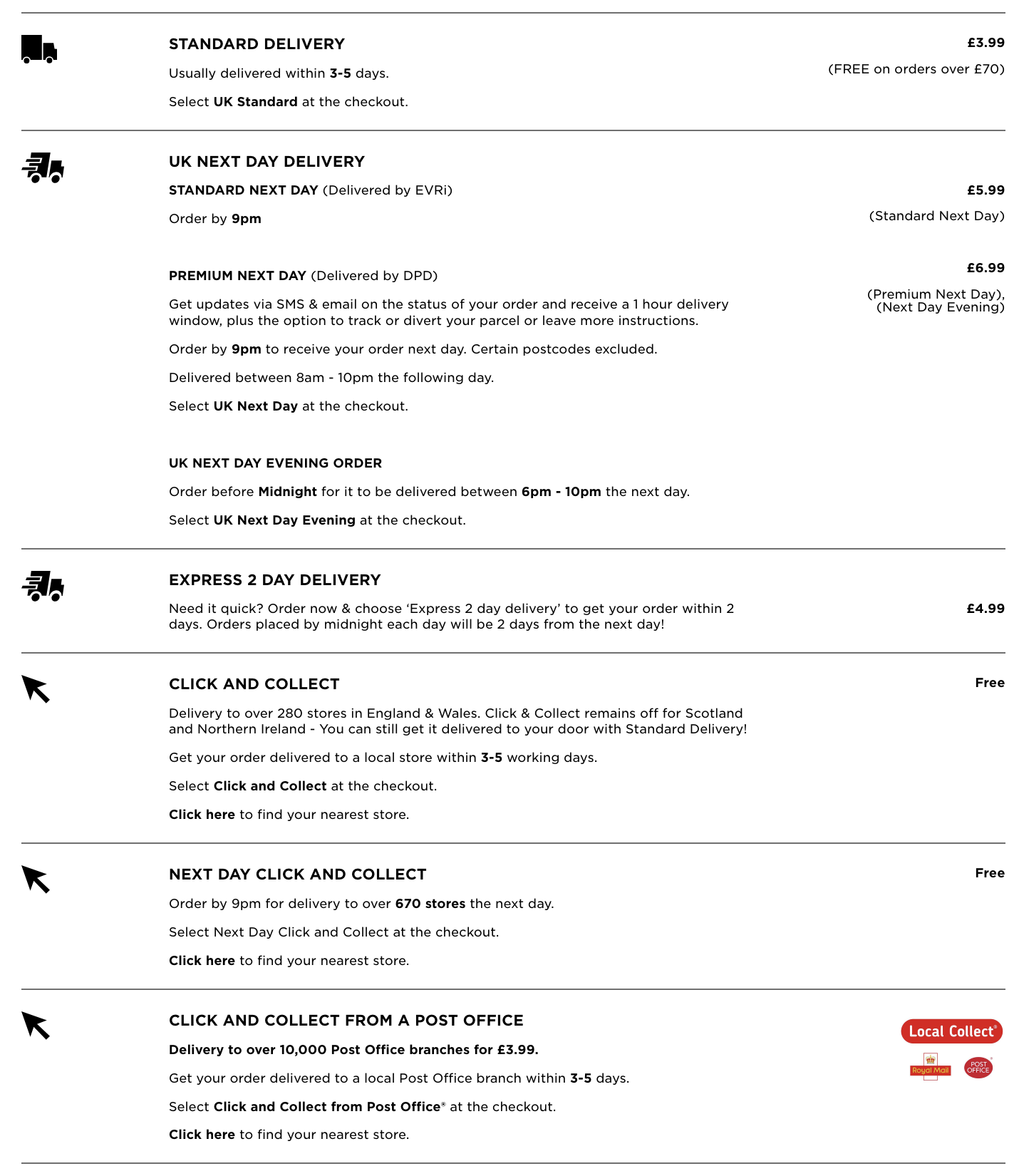1019x1176 pixels.
Task: Click the cursor icon beside the Post Office collection heading
Action: (x=36, y=1026)
